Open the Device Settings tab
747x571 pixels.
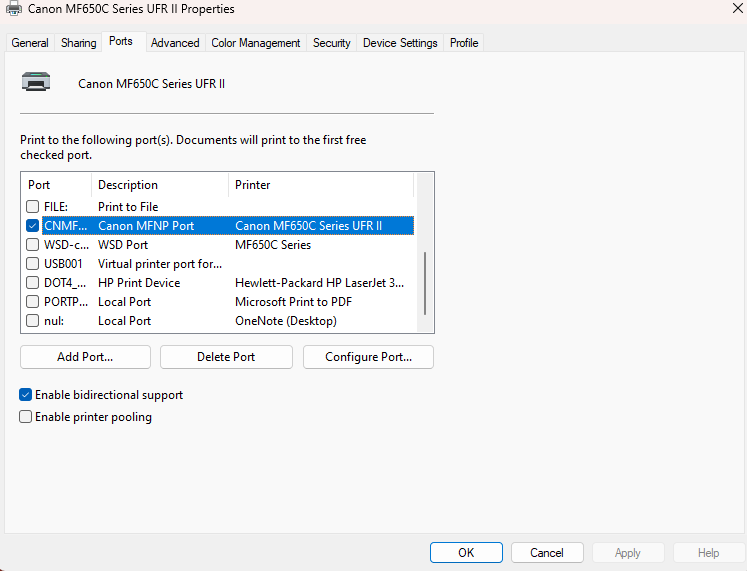click(x=400, y=43)
